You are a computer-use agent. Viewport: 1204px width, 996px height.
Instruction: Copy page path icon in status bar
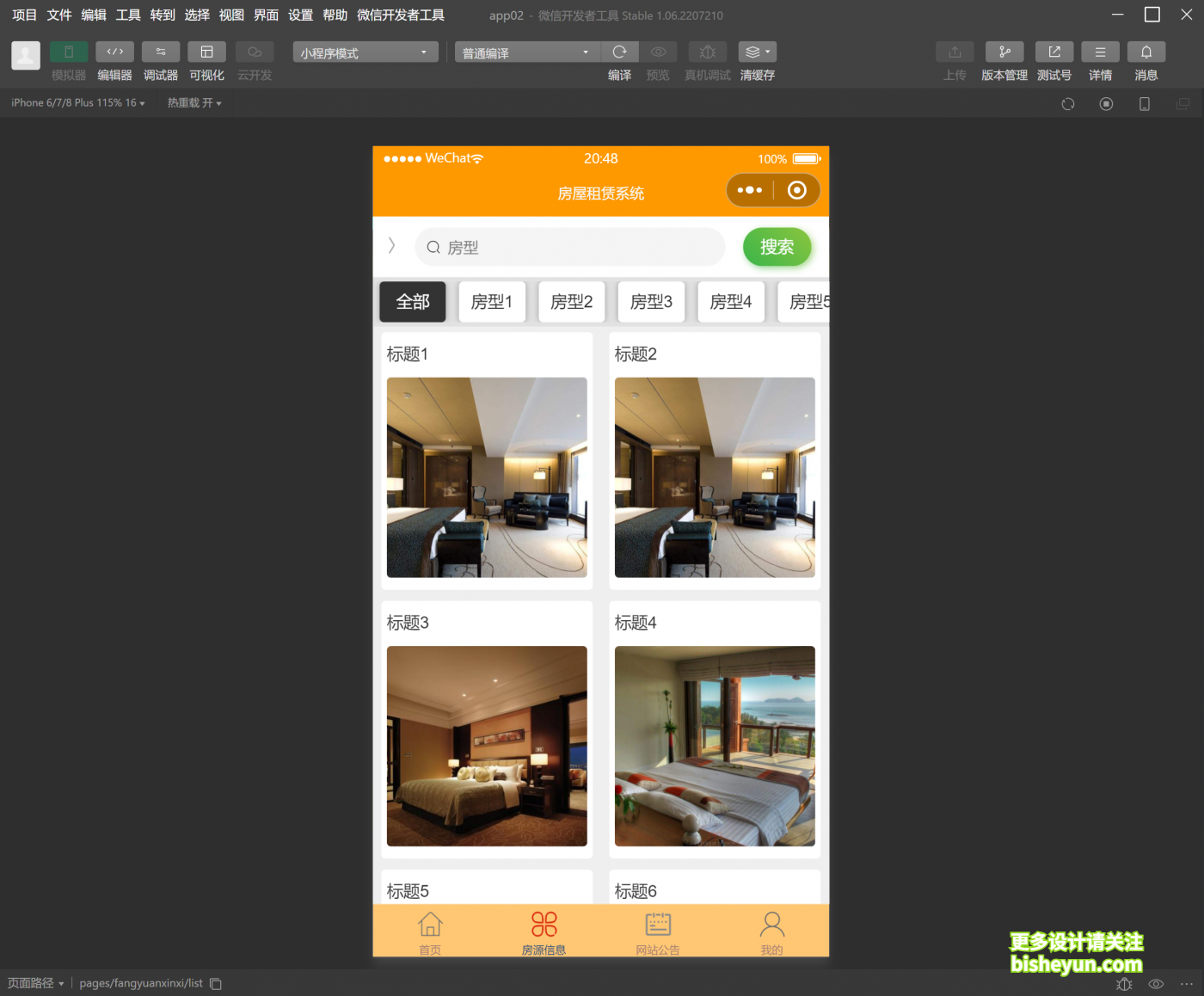tap(216, 983)
